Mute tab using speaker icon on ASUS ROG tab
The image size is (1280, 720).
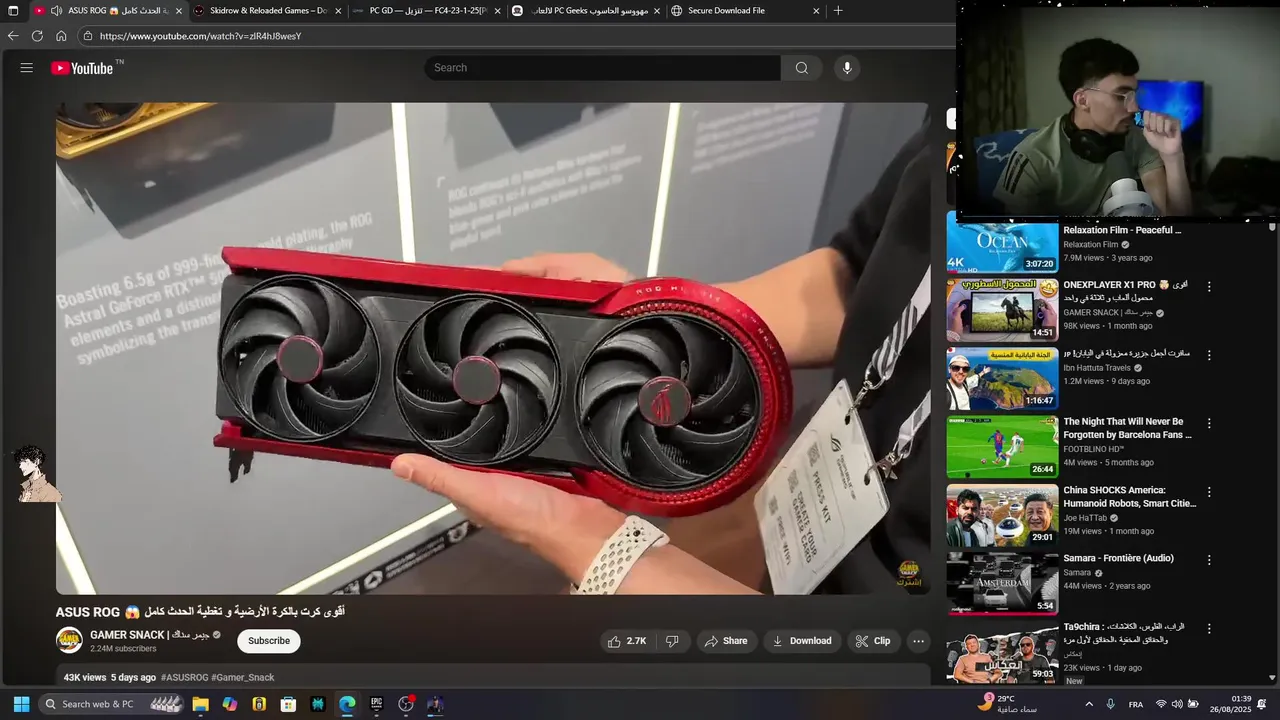(x=56, y=11)
